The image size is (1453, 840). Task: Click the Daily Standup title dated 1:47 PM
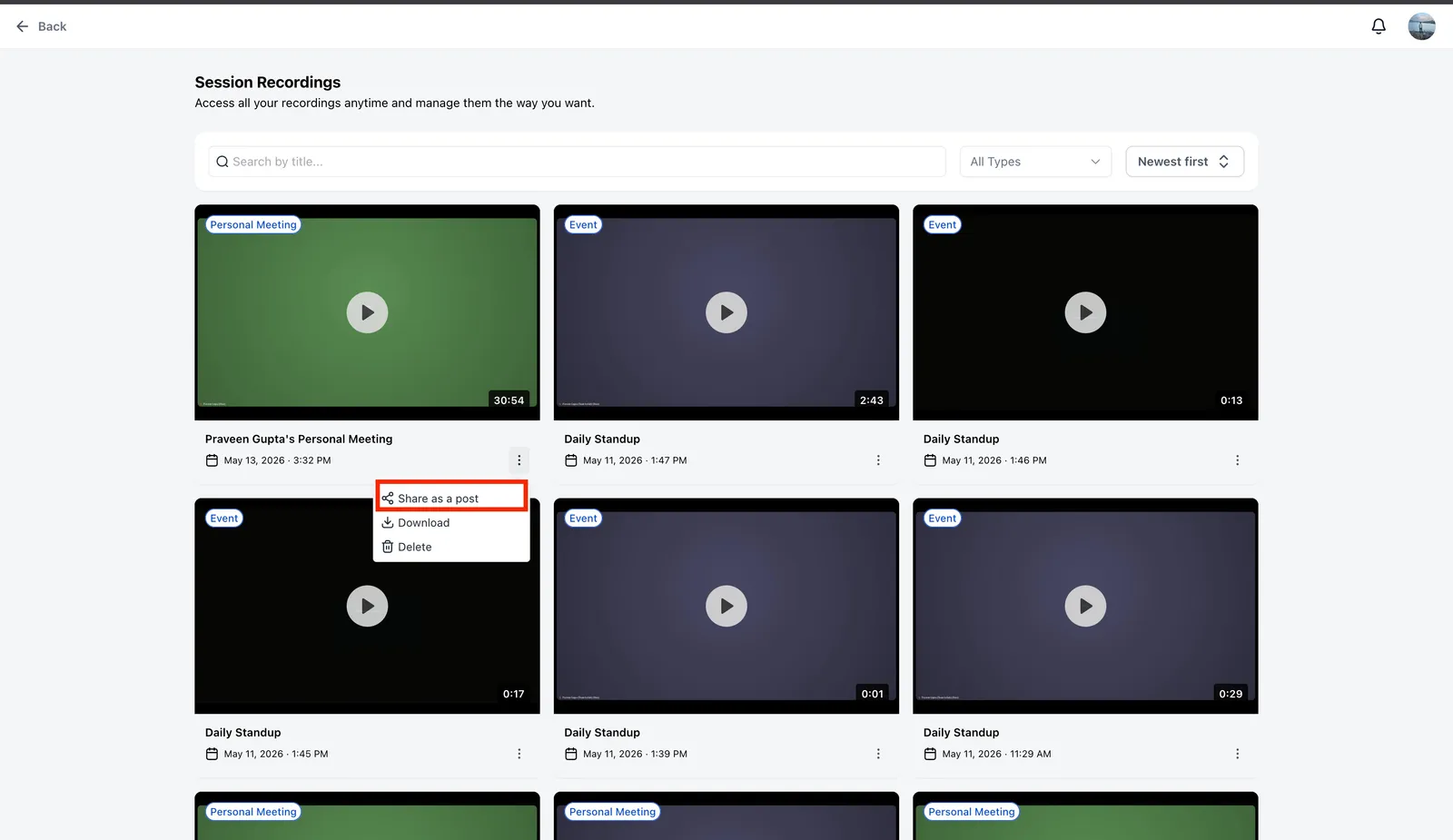pos(602,439)
